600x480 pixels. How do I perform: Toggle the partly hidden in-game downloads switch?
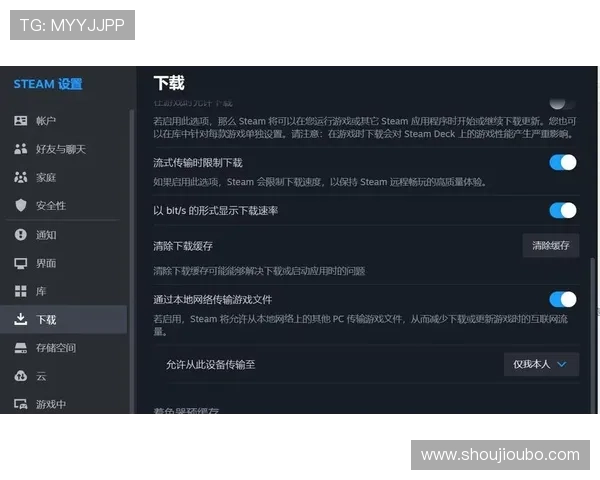[562, 103]
